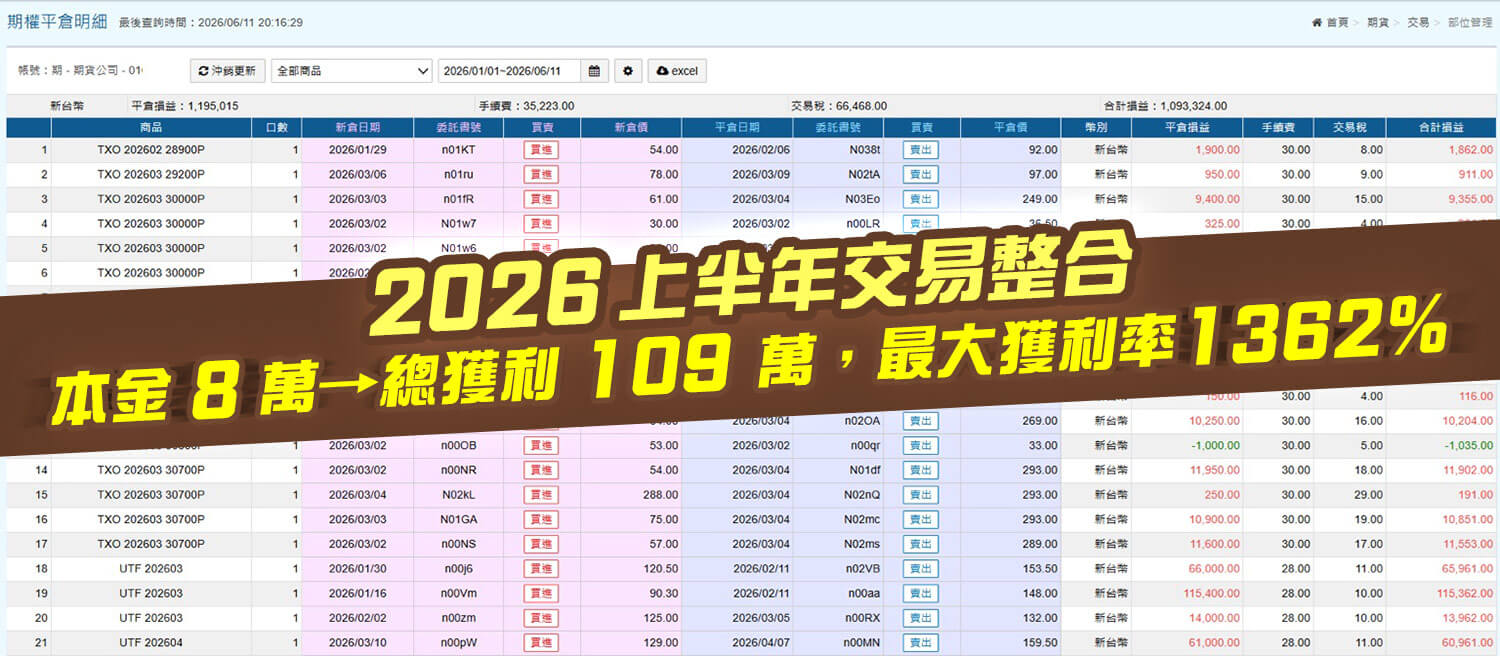
Task: Click order number n00MN
Action: (862, 643)
